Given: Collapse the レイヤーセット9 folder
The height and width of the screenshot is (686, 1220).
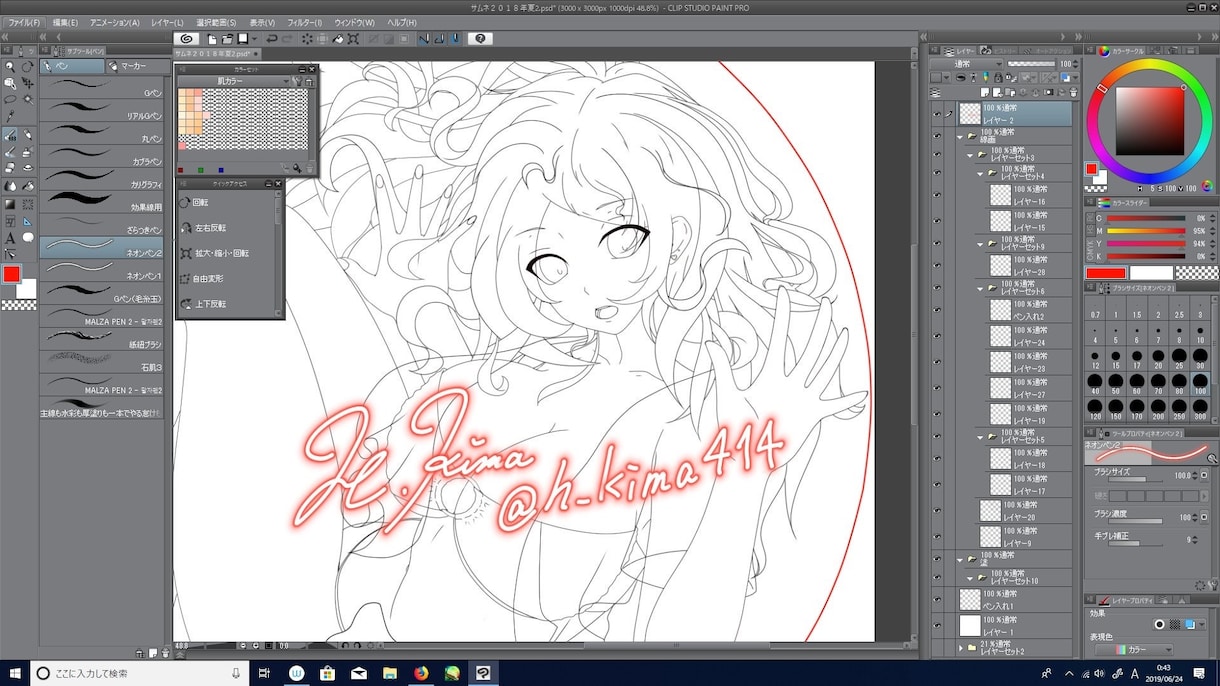Looking at the screenshot, I should click(979, 244).
